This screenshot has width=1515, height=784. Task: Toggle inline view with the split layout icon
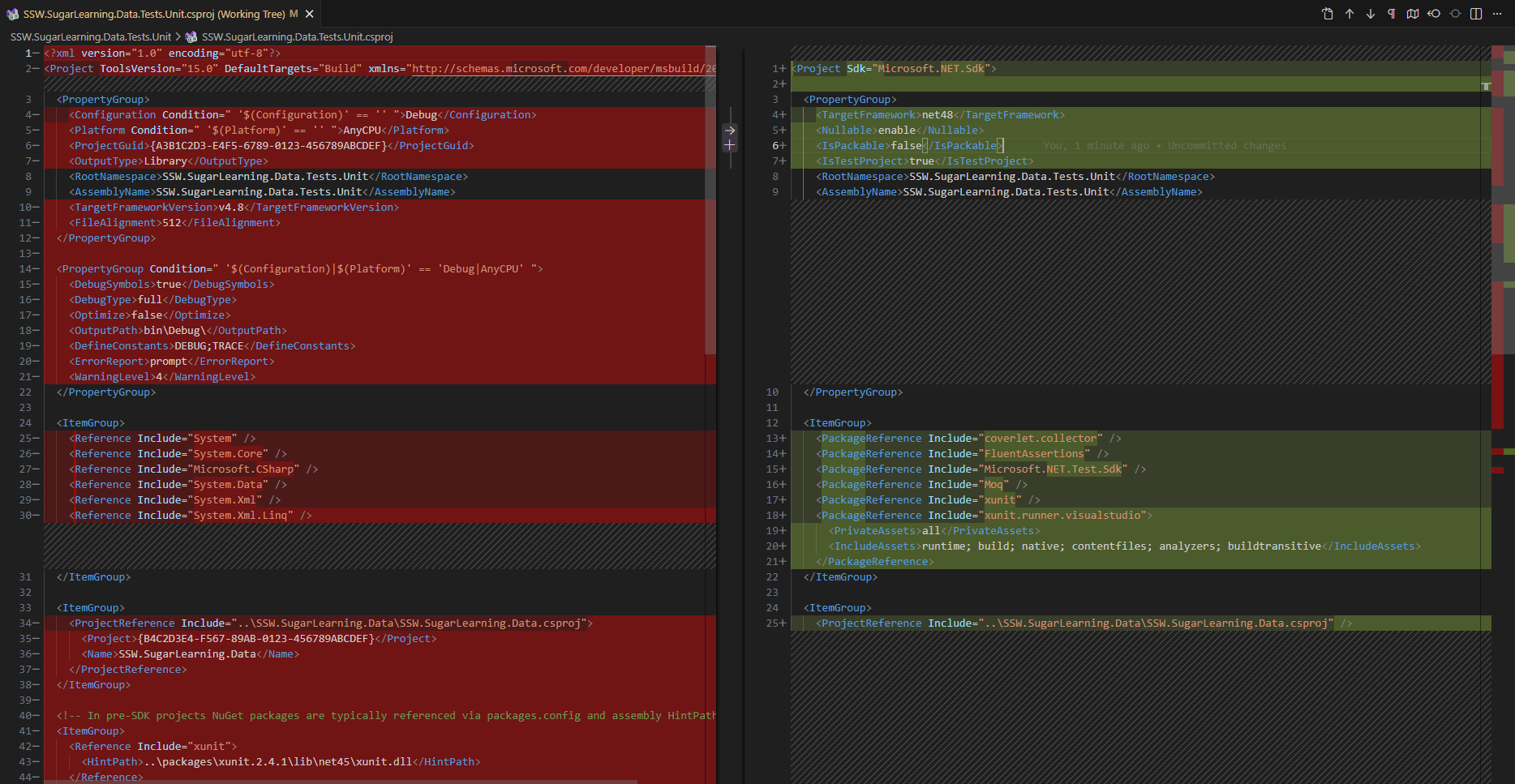[x=1476, y=14]
